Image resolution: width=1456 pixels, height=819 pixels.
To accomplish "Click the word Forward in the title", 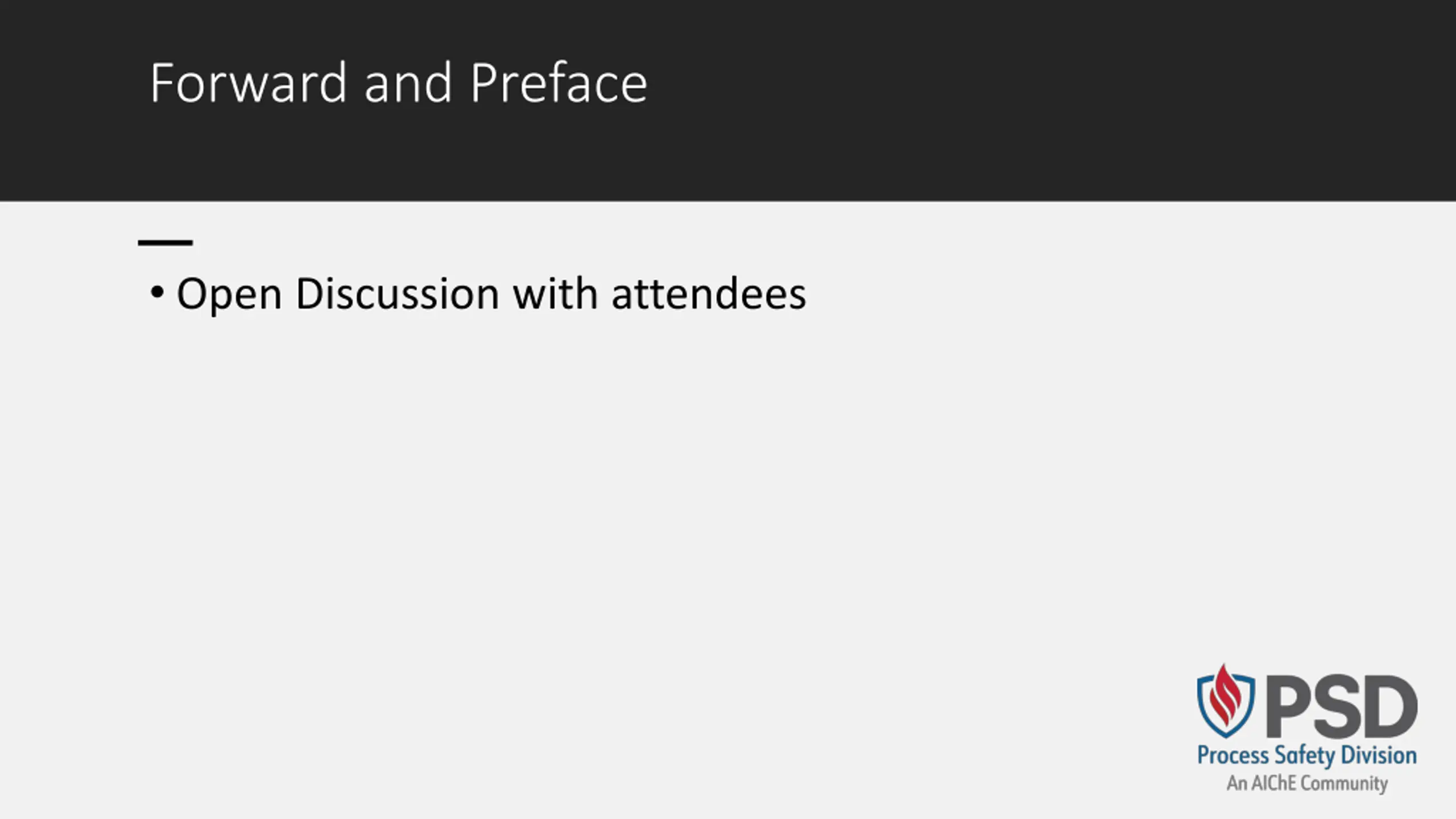I will (248, 83).
